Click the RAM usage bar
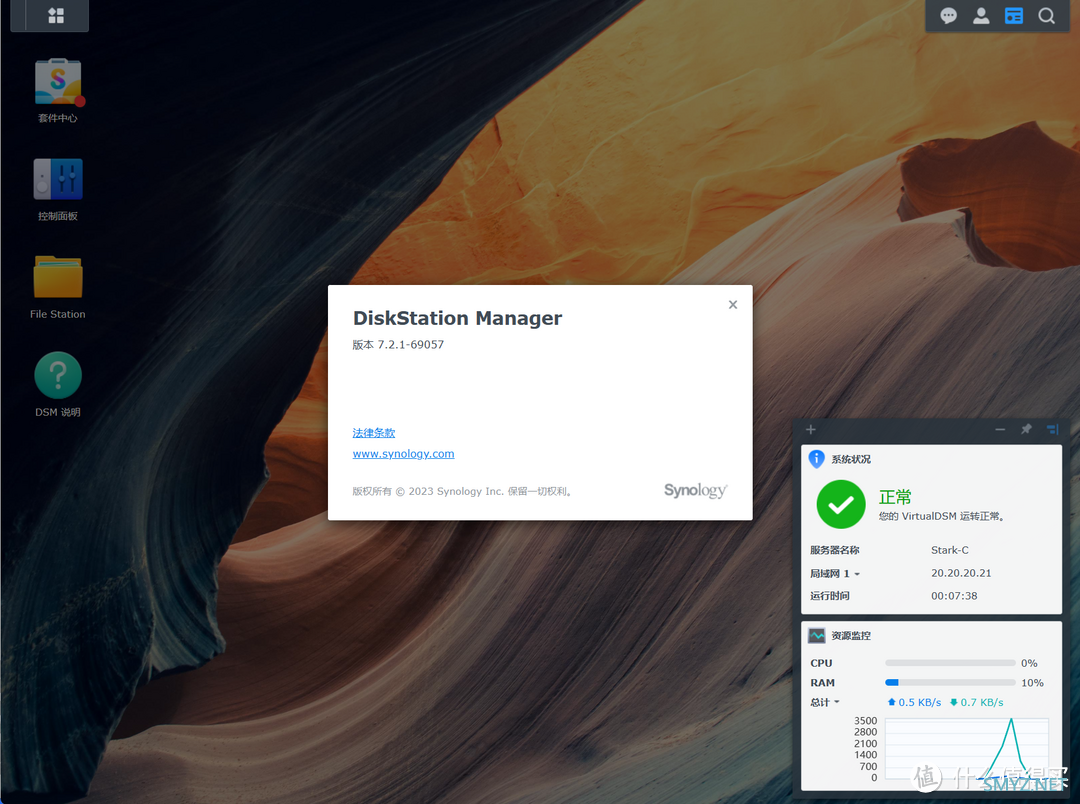The image size is (1080, 804). click(951, 683)
